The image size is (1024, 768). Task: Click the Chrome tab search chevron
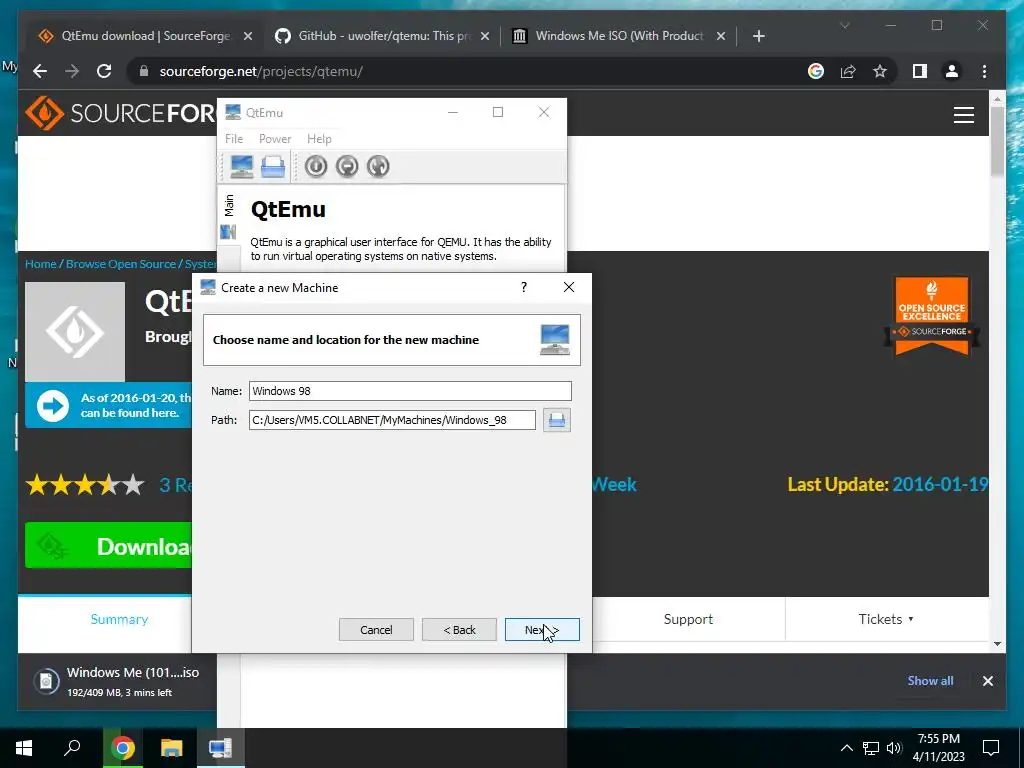(x=844, y=25)
